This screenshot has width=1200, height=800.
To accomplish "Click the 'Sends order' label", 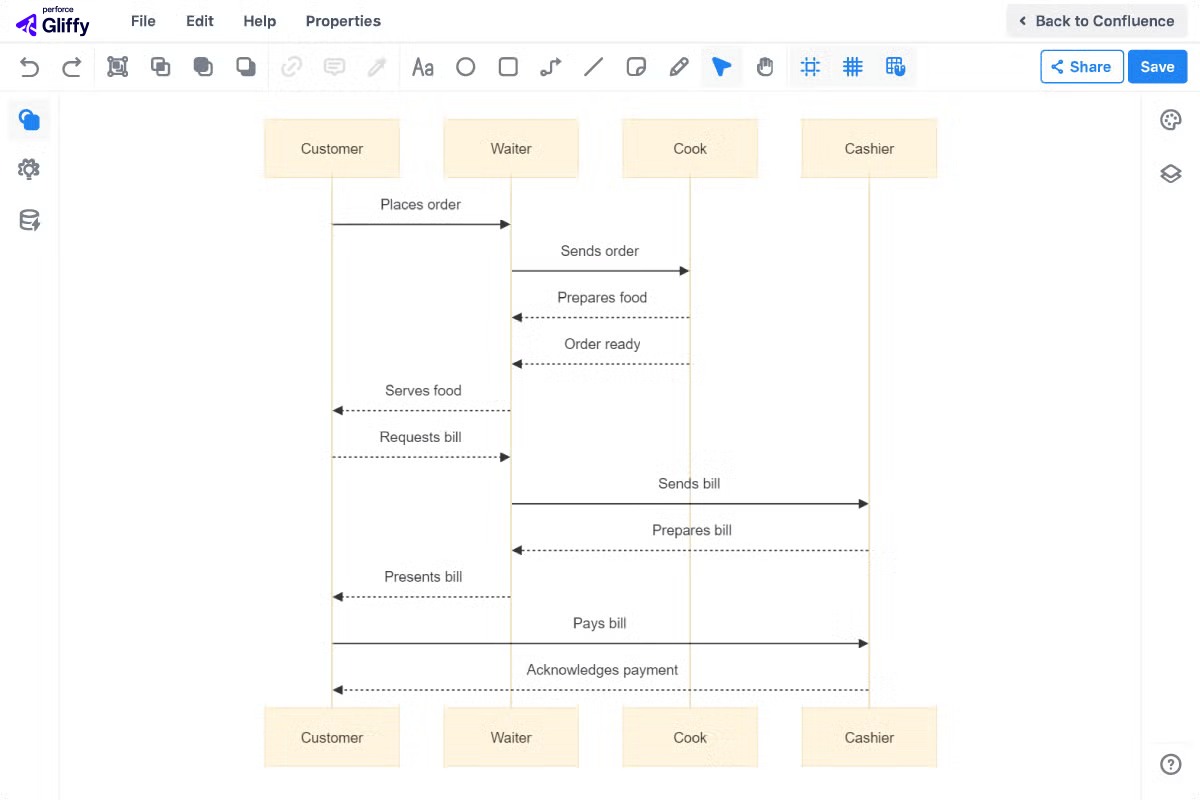I will point(600,251).
